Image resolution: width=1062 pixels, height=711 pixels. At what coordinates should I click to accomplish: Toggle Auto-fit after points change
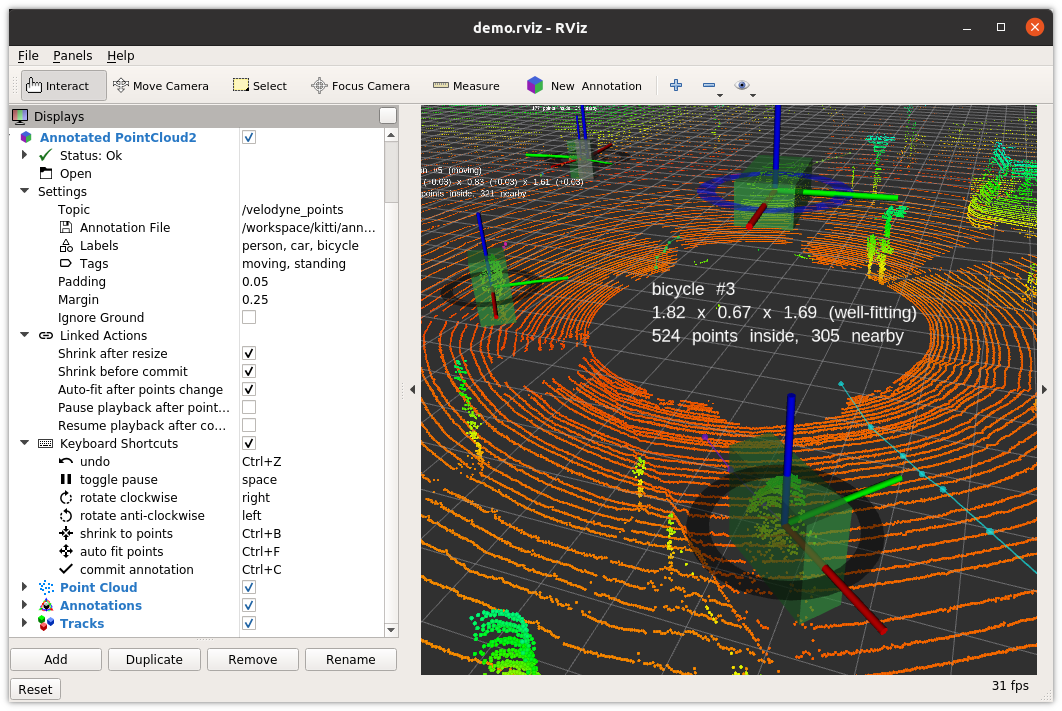coord(249,389)
